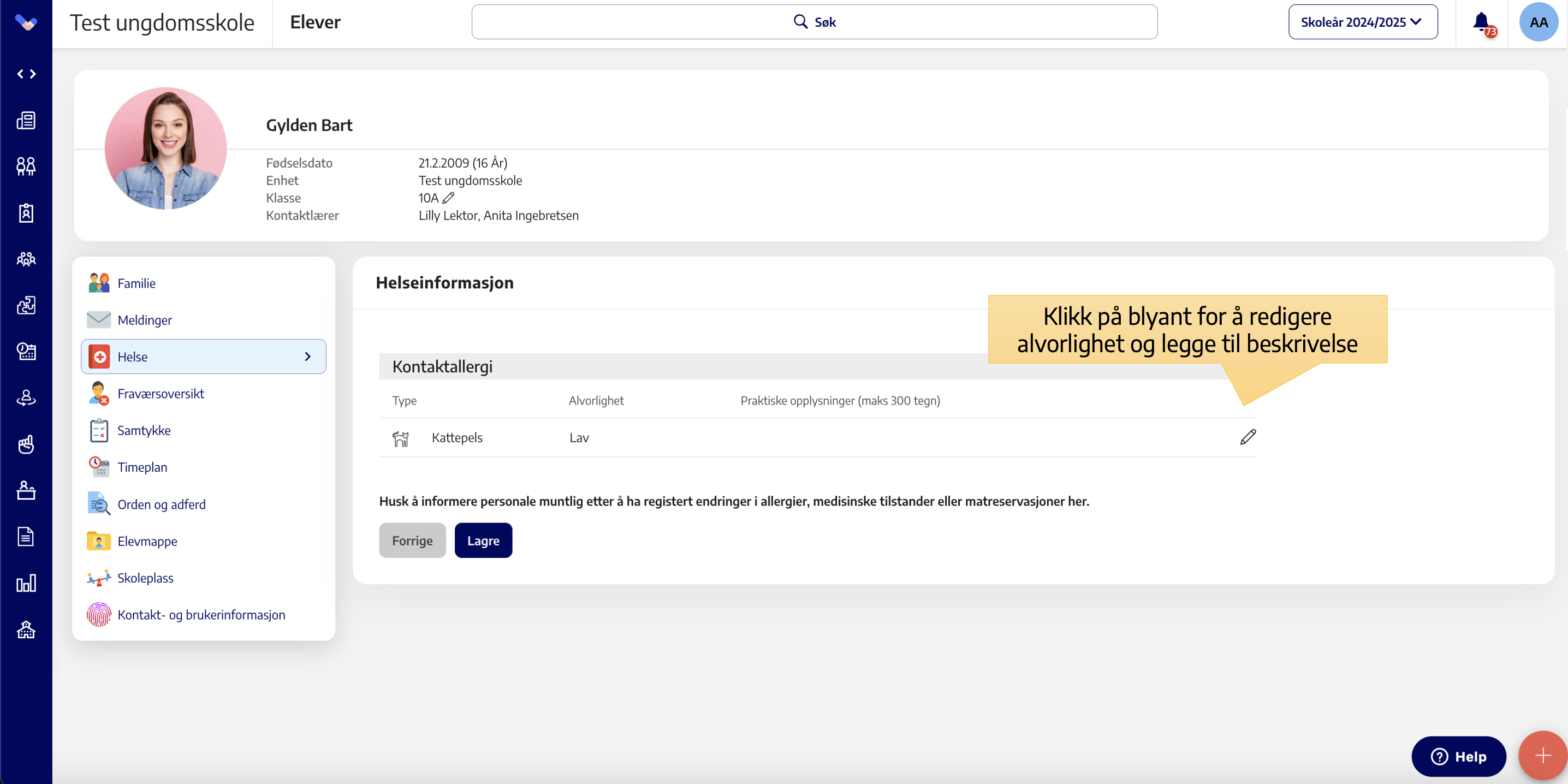Click the Lav severity value
Viewport: 1568px width, 784px height.
click(x=579, y=438)
